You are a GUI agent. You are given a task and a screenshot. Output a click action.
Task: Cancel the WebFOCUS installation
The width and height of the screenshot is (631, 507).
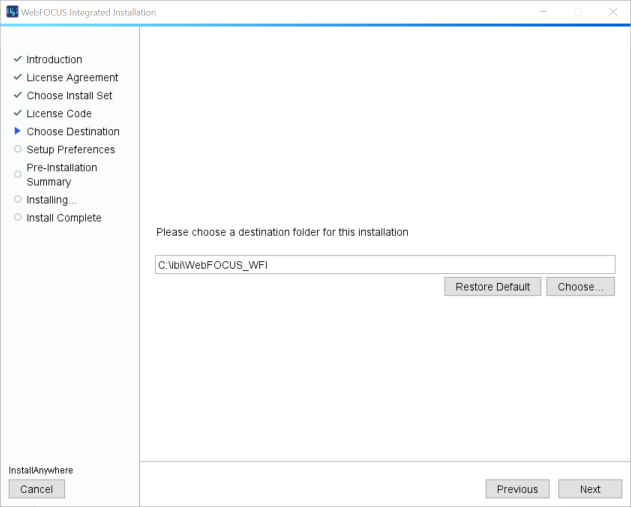pos(37,489)
